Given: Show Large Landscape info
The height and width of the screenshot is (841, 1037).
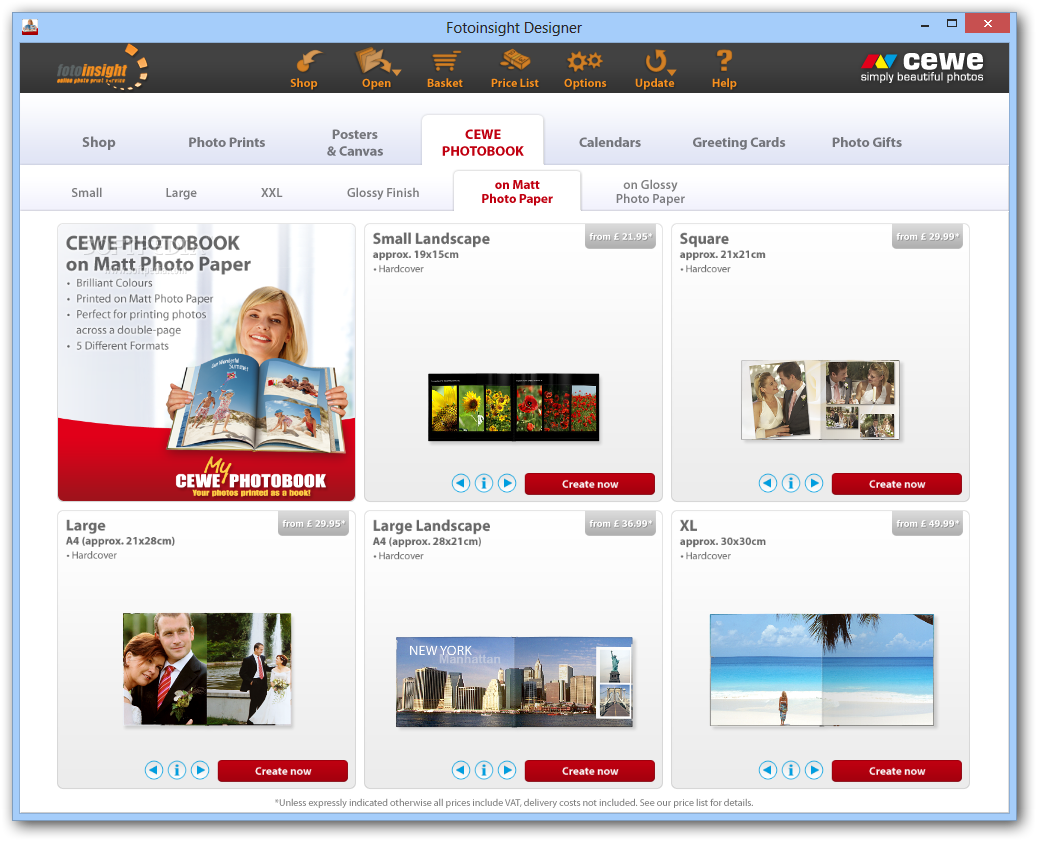Looking at the screenshot, I should click(484, 770).
